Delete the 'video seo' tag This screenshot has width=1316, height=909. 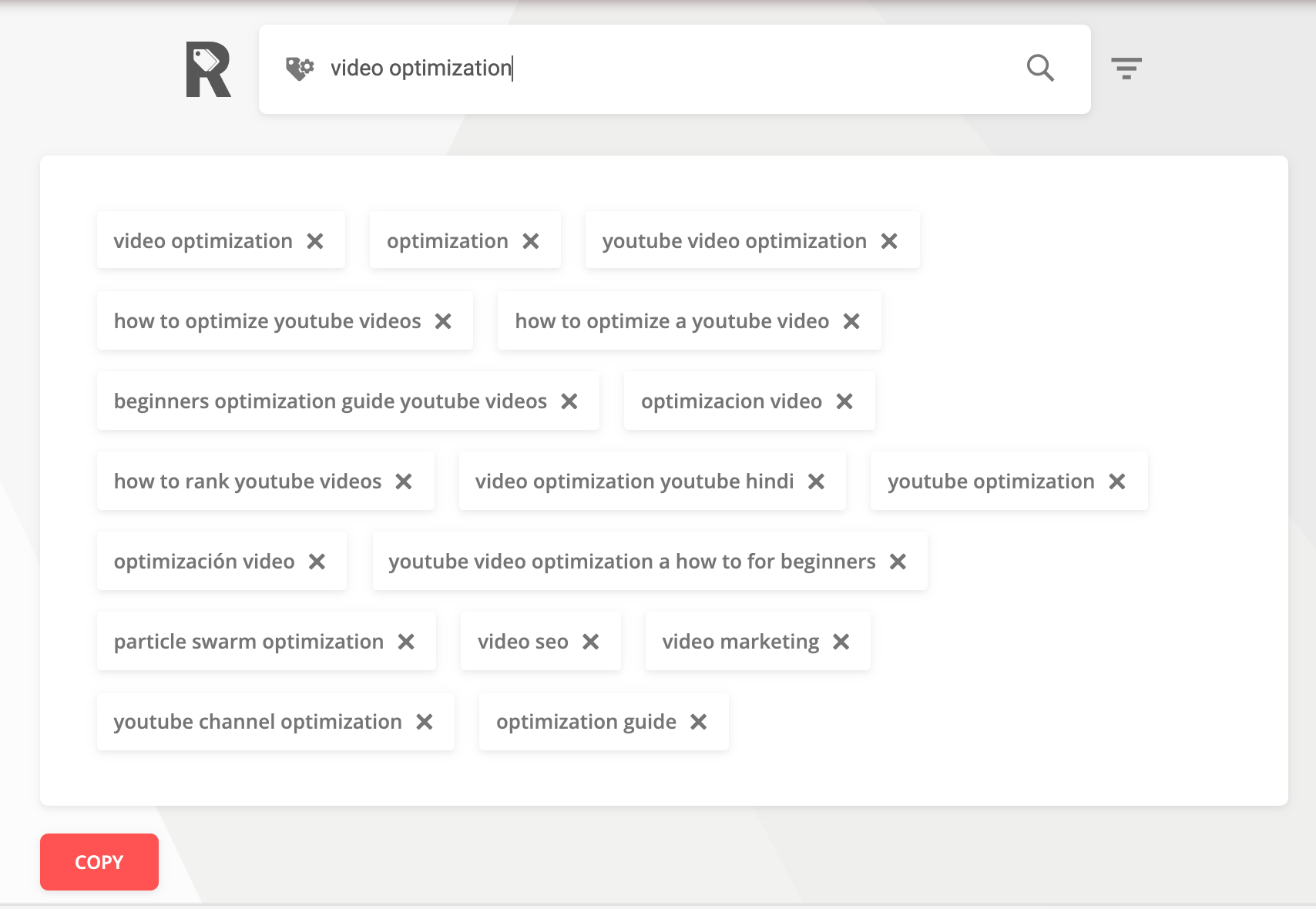pyautogui.click(x=593, y=641)
